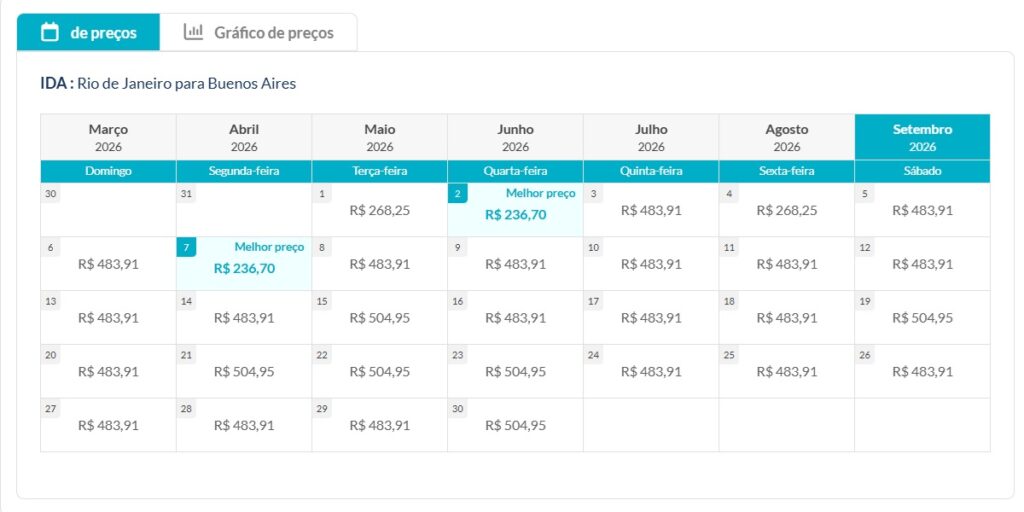Image resolution: width=1024 pixels, height=512 pixels.
Task: Click day 26 priced R$ 483,91
Action: coord(922,371)
